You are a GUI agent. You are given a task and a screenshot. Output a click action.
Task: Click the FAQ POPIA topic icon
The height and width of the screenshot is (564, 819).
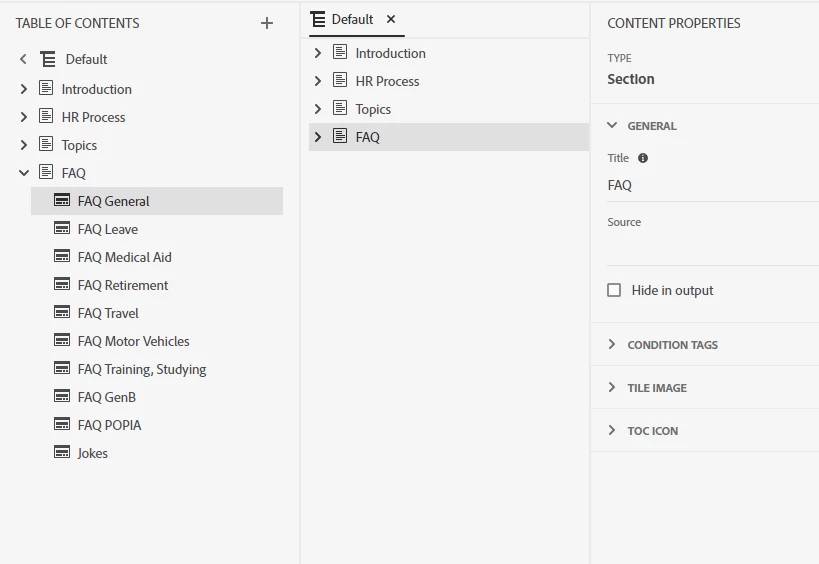[x=62, y=425]
